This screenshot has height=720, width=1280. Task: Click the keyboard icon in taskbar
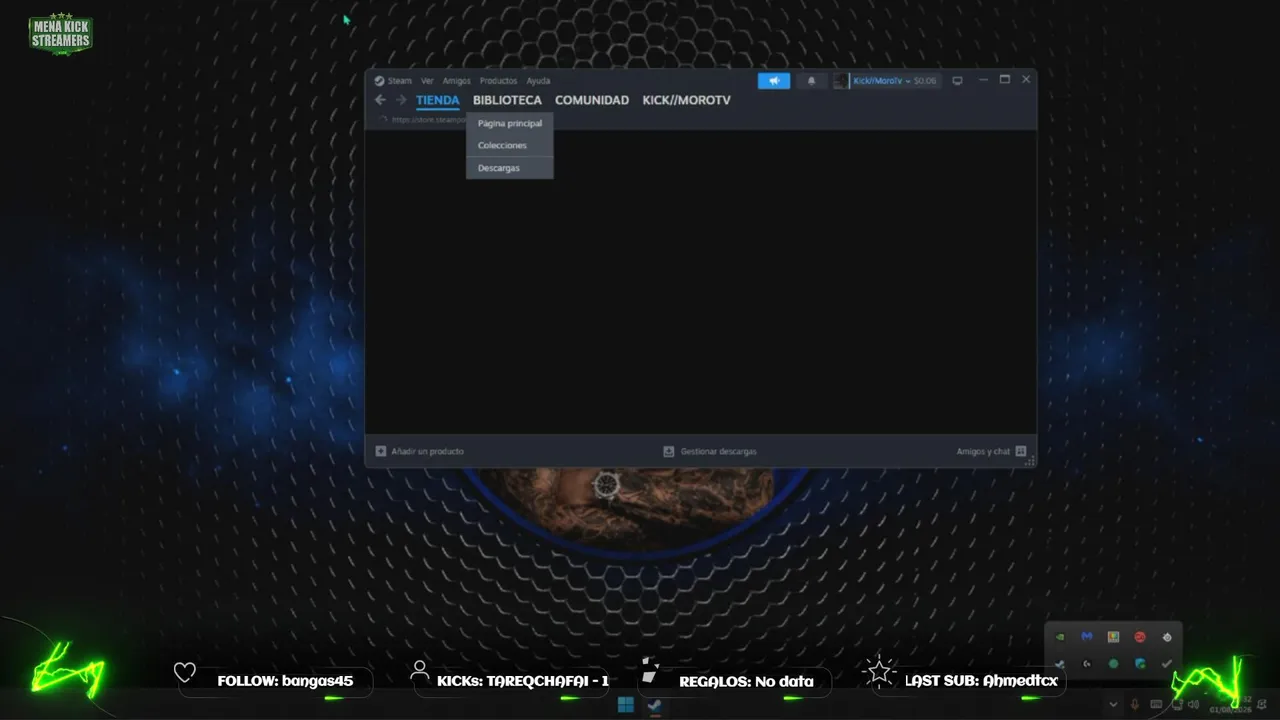1156,705
